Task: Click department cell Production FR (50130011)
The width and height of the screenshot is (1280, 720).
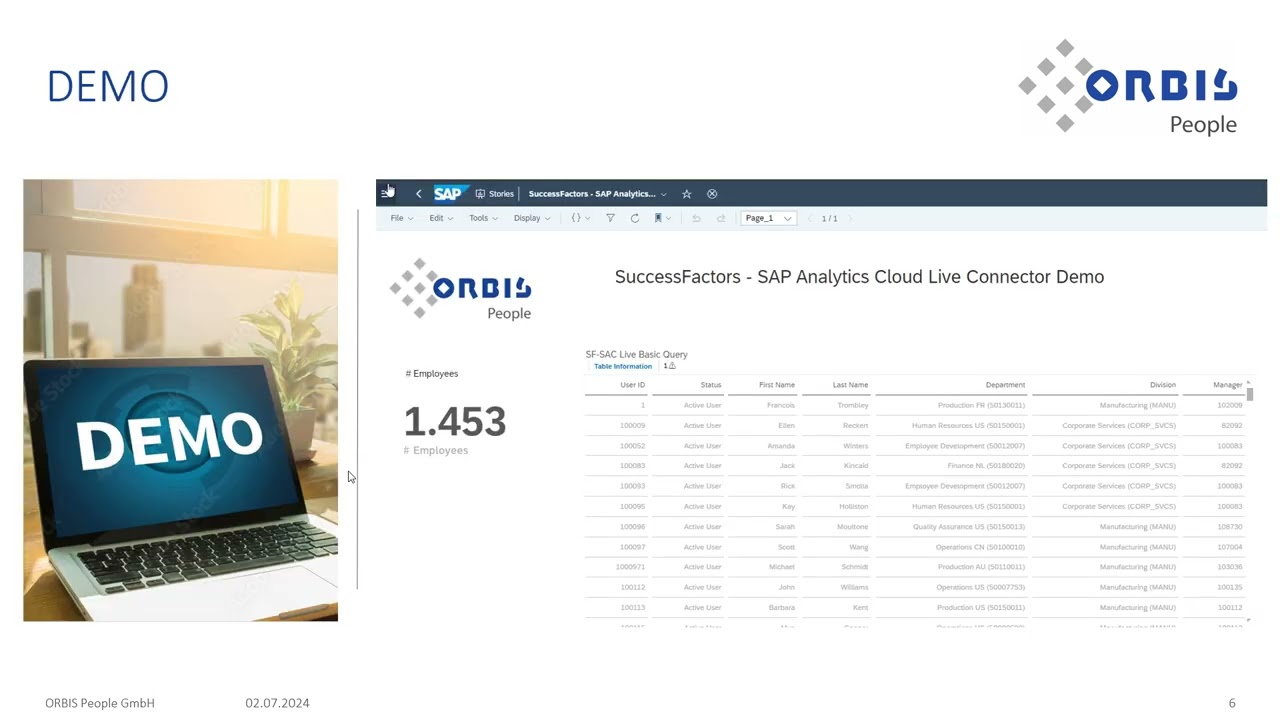Action: [x=981, y=406]
